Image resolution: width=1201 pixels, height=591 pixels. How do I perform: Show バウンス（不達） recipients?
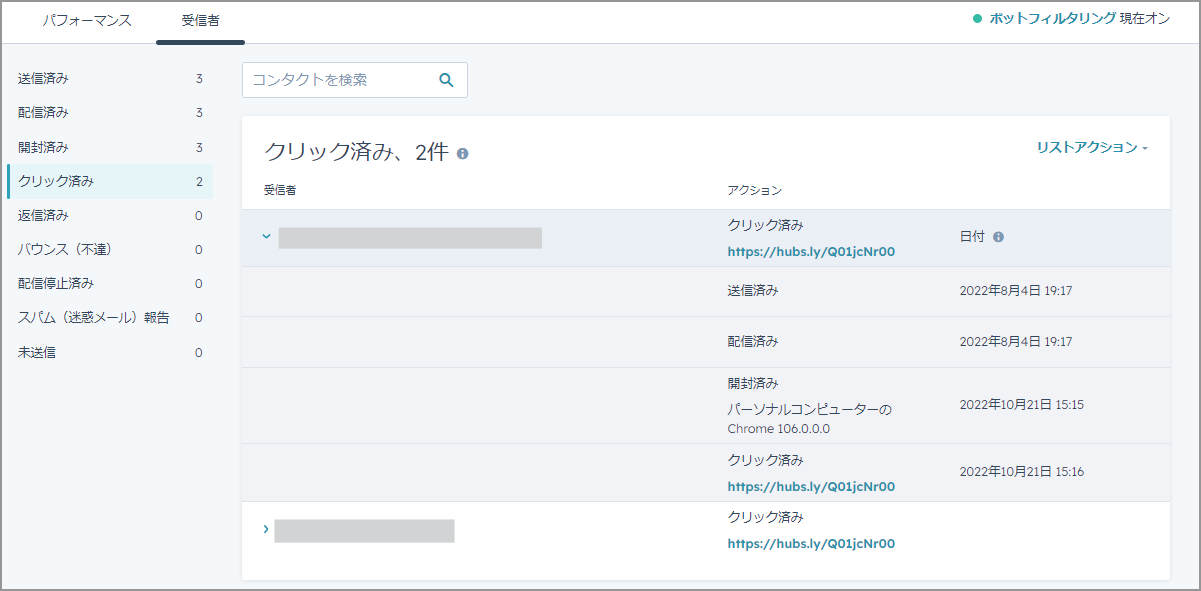point(110,249)
